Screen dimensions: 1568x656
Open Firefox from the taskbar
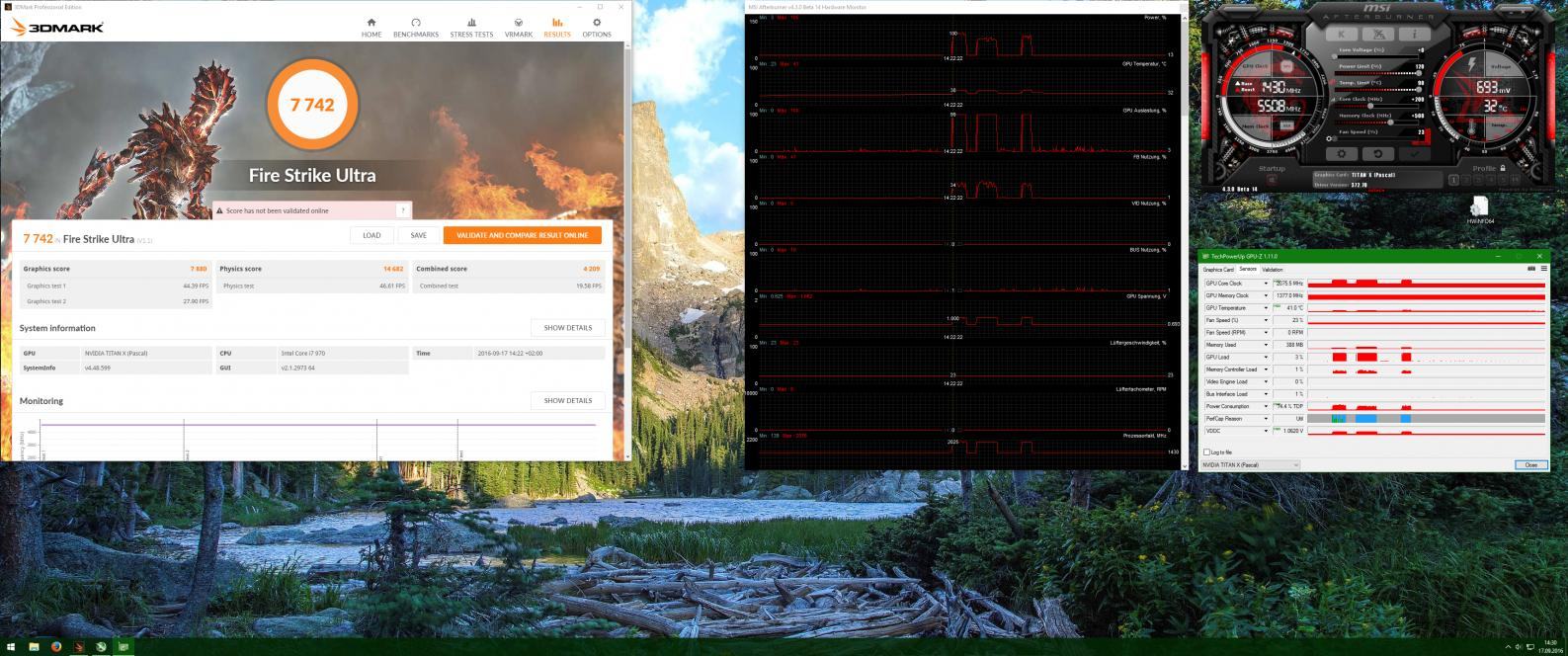[x=56, y=647]
